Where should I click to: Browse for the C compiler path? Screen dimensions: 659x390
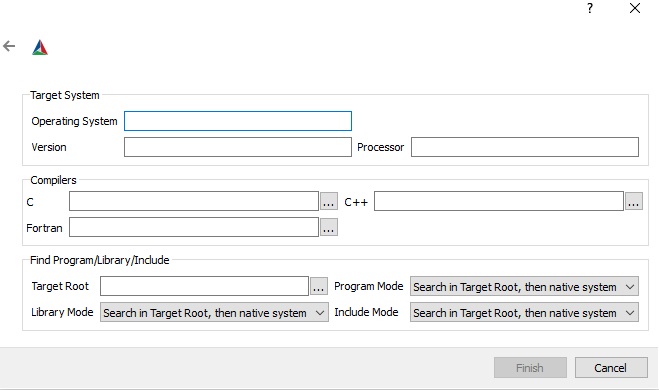coord(329,202)
